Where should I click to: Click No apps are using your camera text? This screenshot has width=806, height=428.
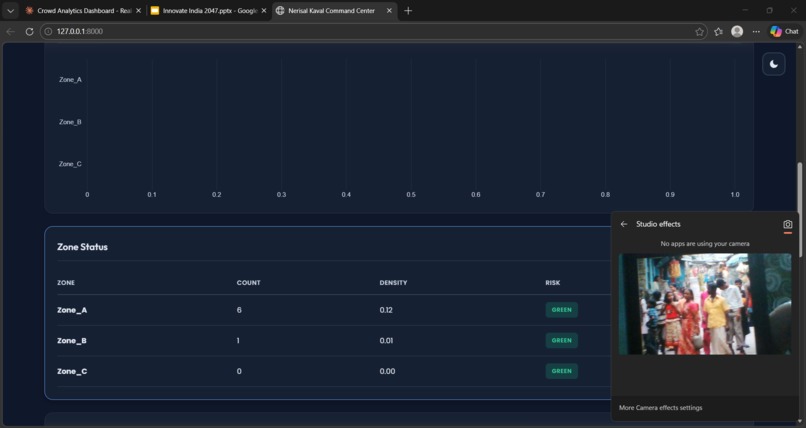[705, 244]
